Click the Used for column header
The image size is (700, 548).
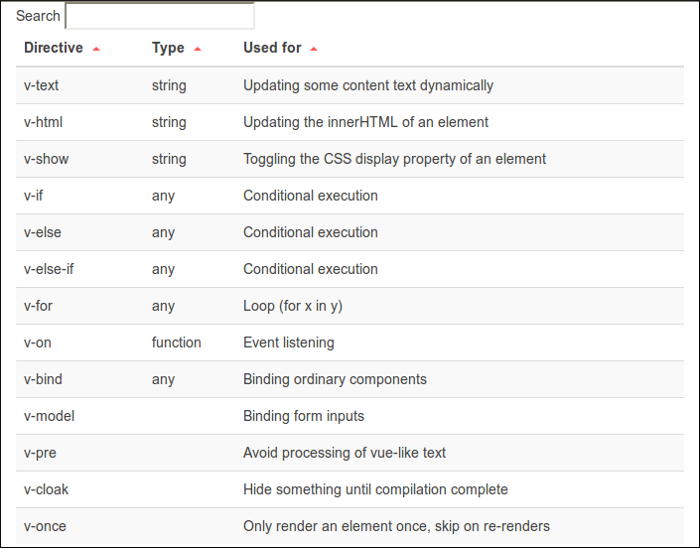point(272,48)
